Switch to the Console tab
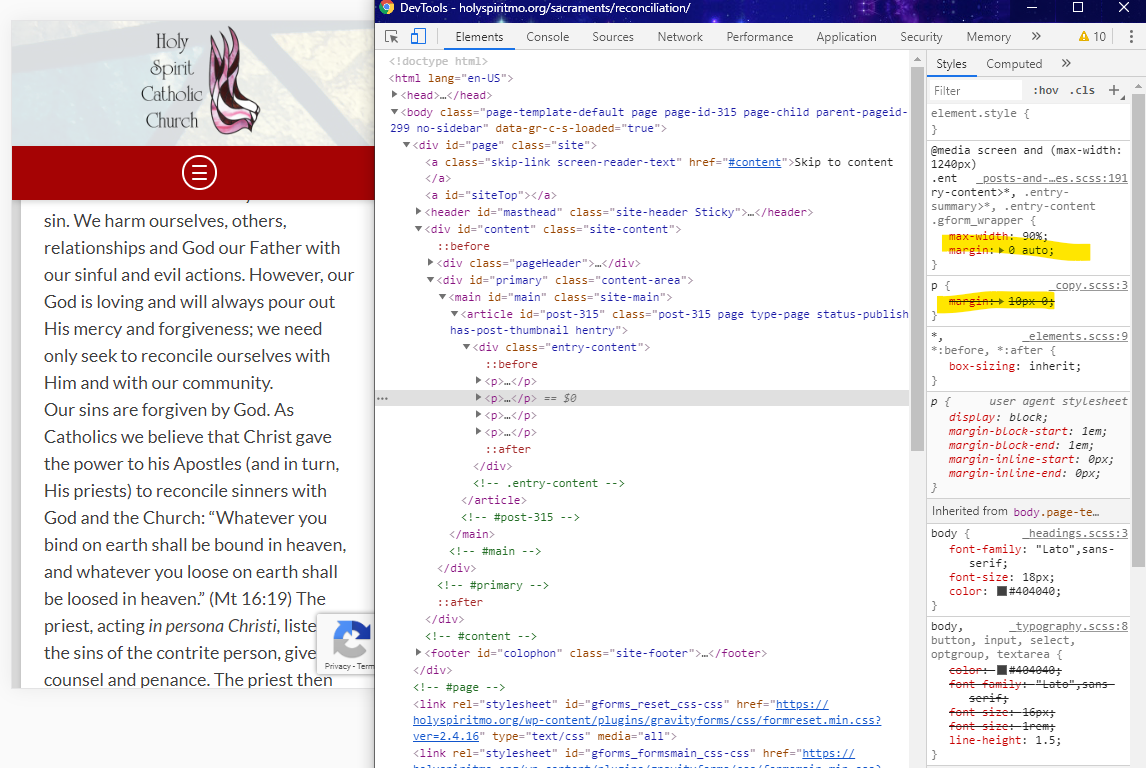The width and height of the screenshot is (1146, 768). tap(547, 37)
